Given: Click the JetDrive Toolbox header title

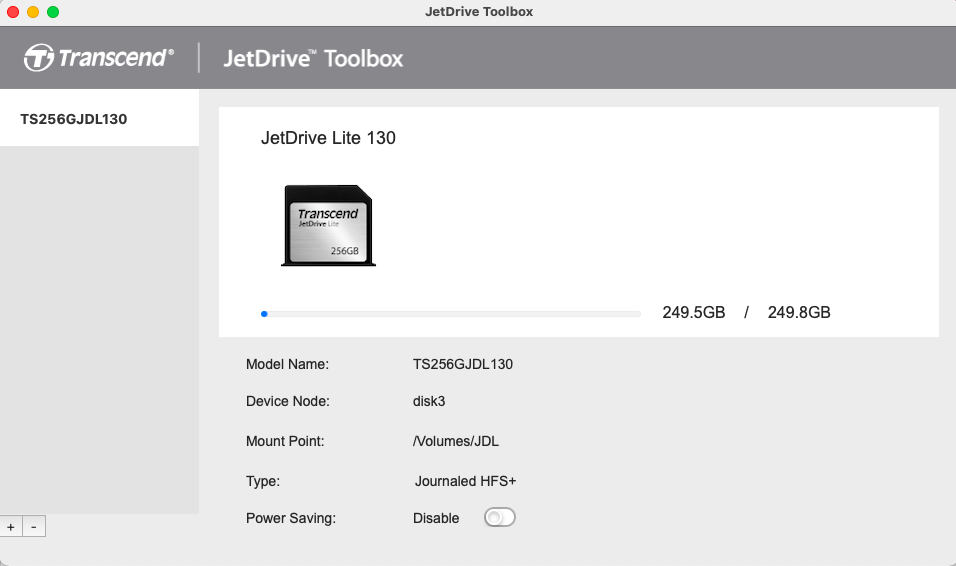Looking at the screenshot, I should (313, 59).
